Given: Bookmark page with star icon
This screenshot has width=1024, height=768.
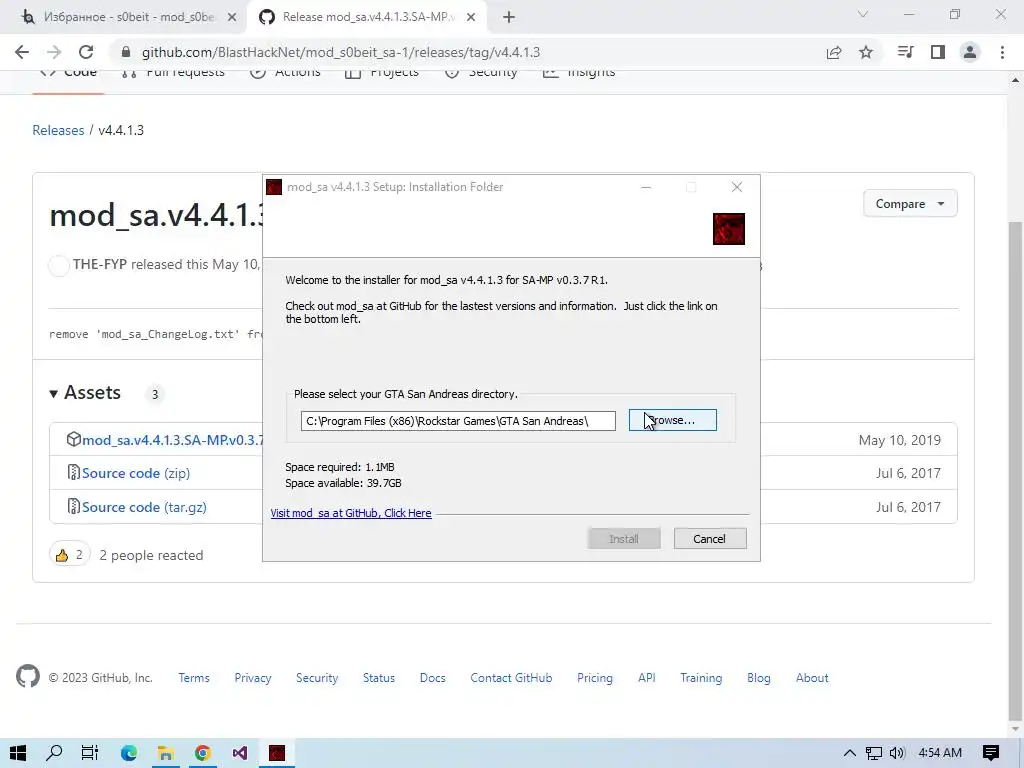Looking at the screenshot, I should click(866, 52).
